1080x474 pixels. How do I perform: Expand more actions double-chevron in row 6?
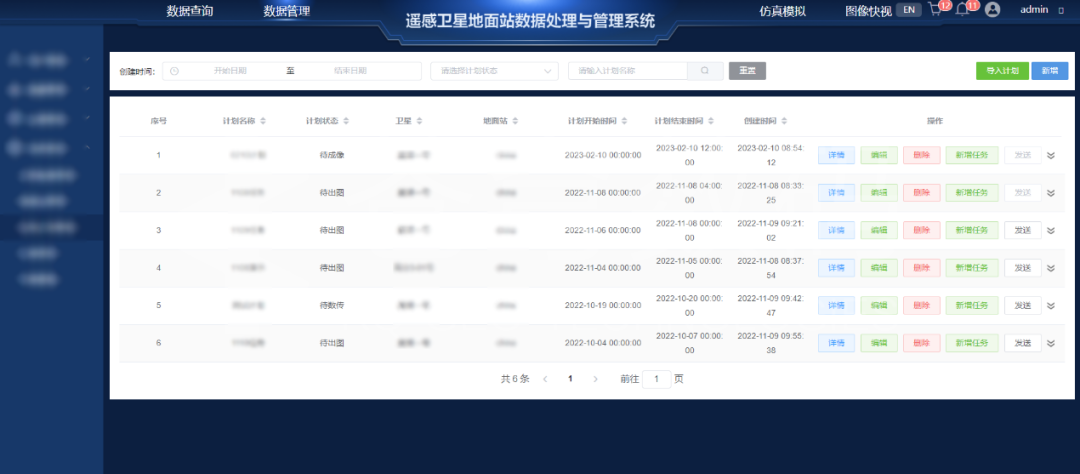point(1050,343)
